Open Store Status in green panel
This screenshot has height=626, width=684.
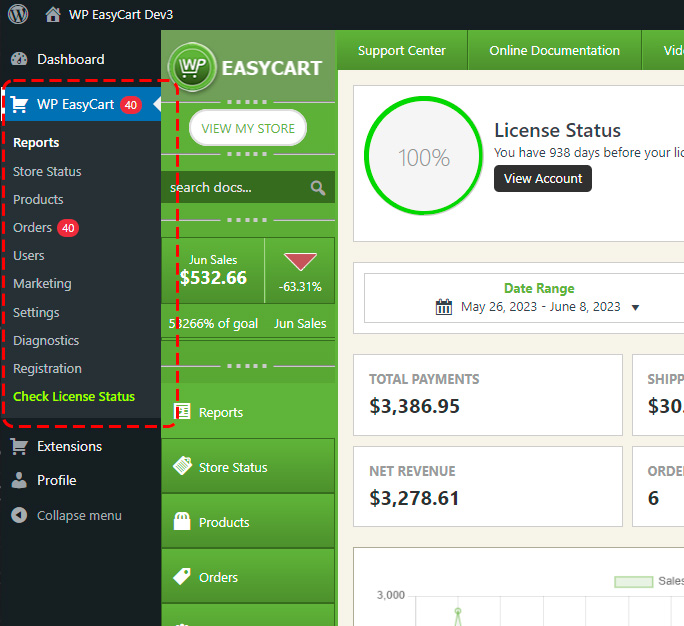point(247,467)
